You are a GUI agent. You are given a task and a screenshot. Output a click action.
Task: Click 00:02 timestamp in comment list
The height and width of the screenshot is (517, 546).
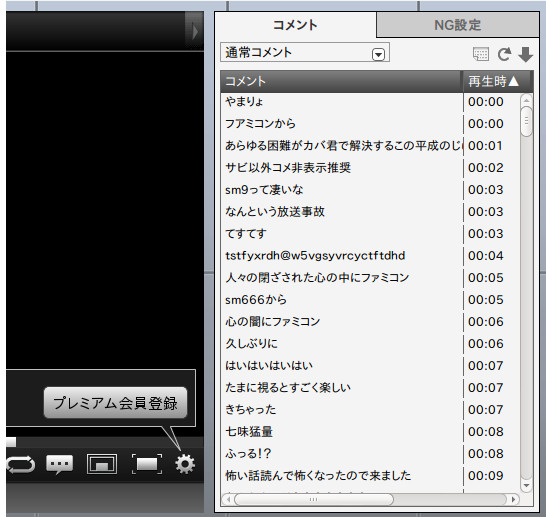485,167
